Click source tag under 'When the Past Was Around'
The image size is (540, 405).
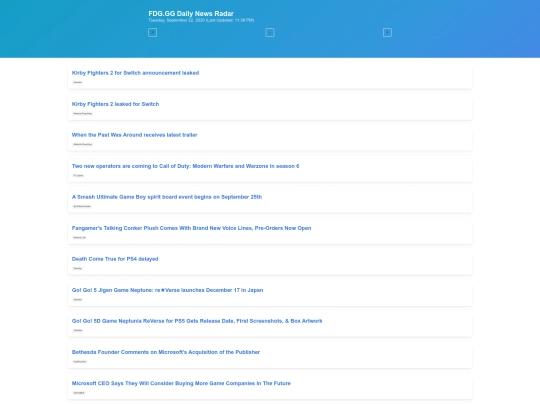pyautogui.click(x=83, y=144)
